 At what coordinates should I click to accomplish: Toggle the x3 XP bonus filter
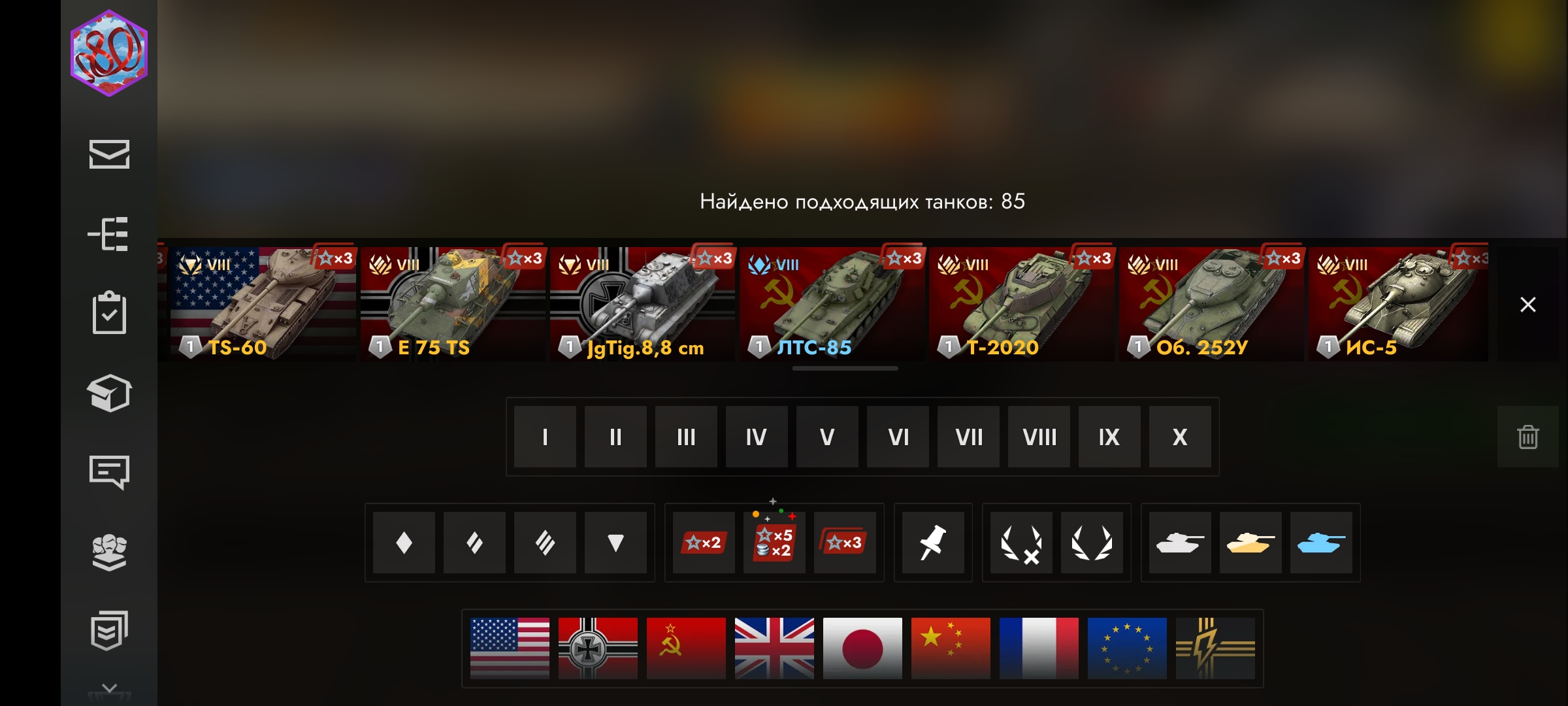pos(845,543)
